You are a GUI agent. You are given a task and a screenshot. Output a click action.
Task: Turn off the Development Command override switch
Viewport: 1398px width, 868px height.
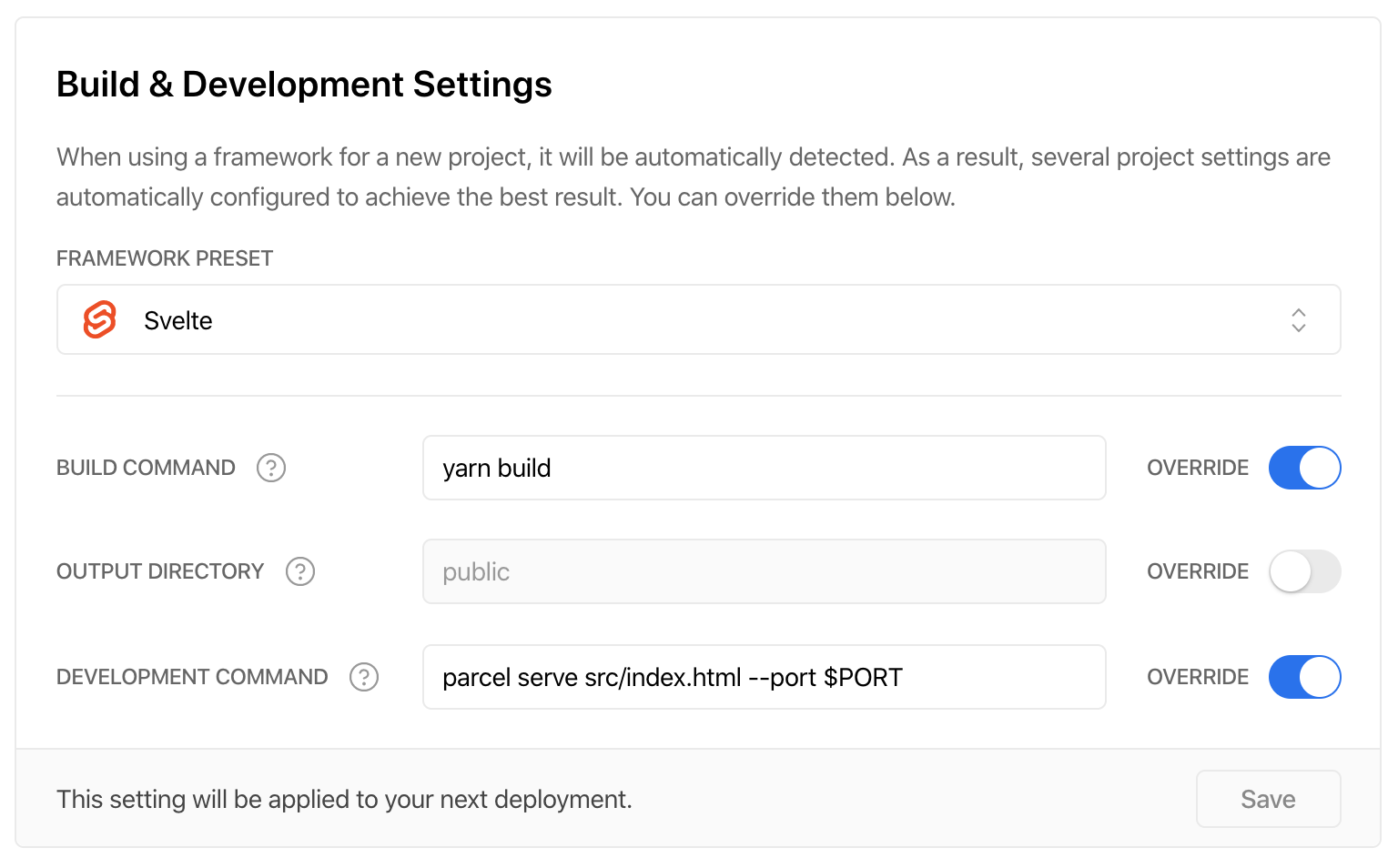(x=1305, y=677)
